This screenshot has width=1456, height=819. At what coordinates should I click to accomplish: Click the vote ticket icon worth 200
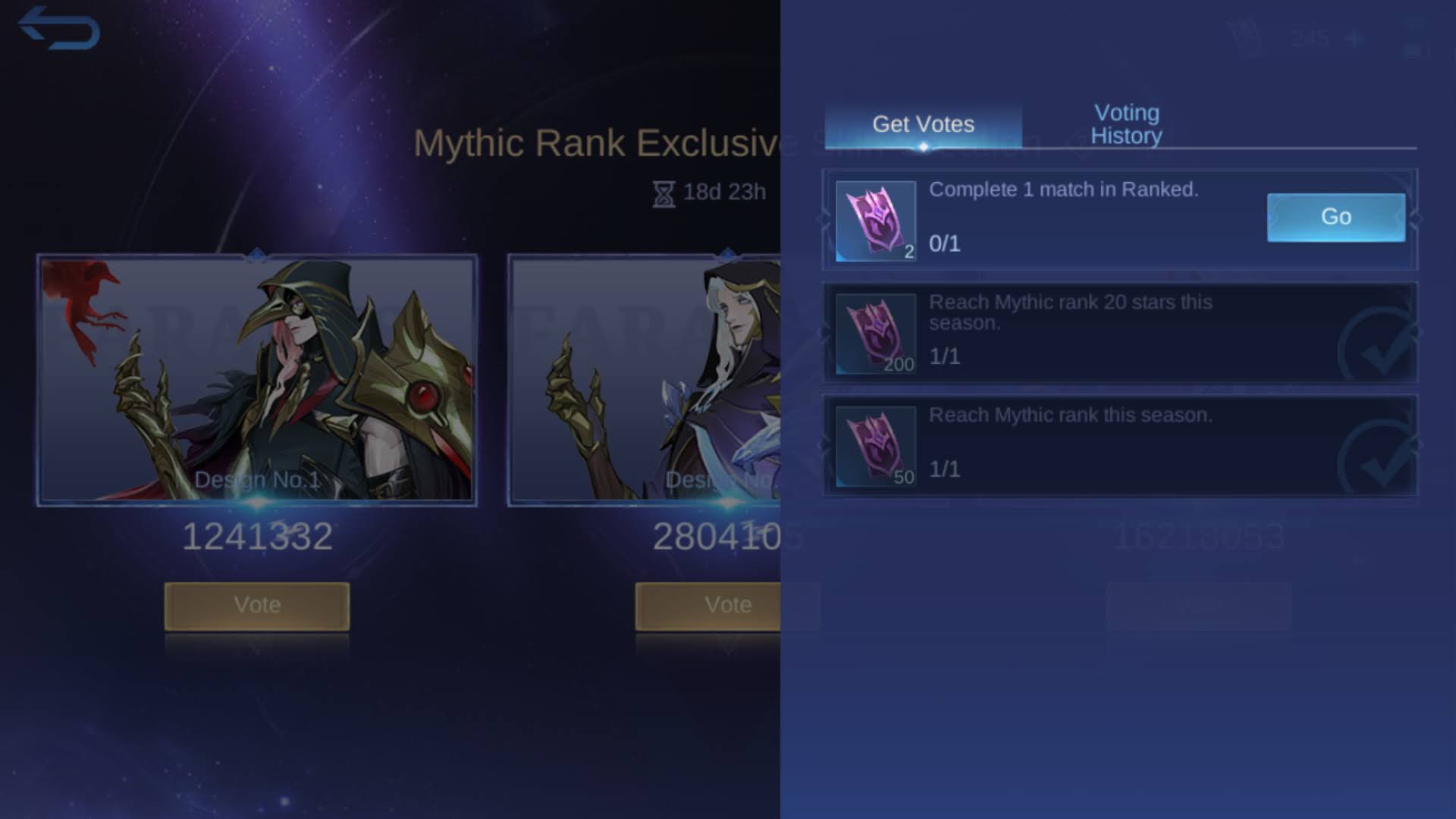tap(876, 334)
